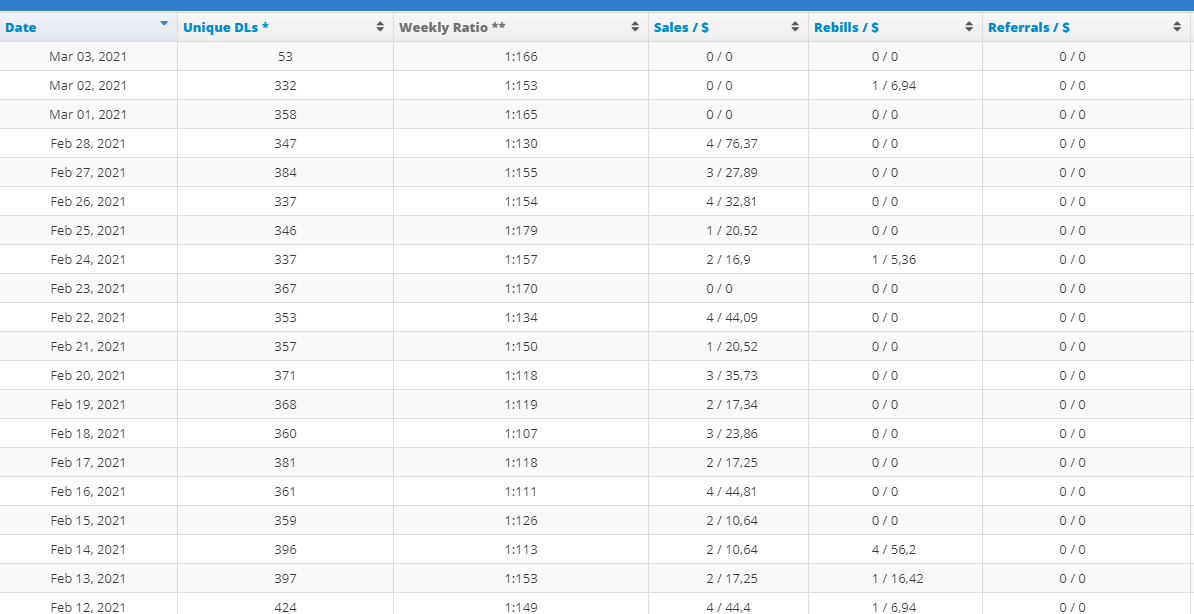Click sort arrows in Referrals / $ header
The width and height of the screenshot is (1194, 614).
click(x=1177, y=27)
